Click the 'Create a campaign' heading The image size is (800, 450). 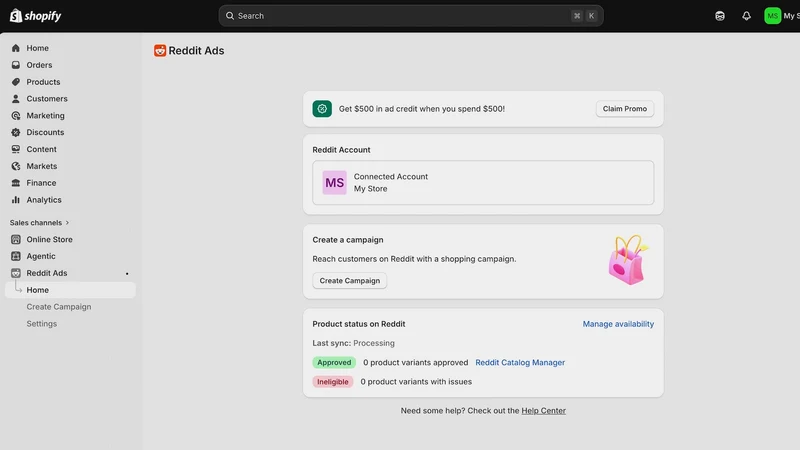tap(348, 240)
